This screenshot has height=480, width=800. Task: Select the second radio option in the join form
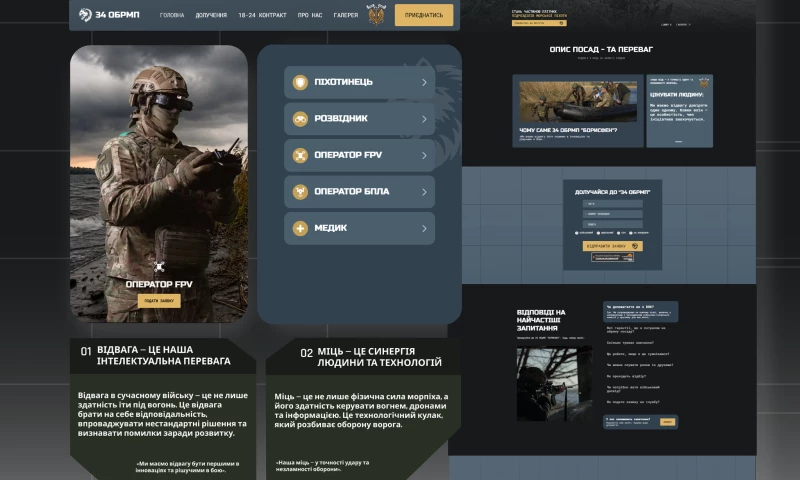pos(598,233)
